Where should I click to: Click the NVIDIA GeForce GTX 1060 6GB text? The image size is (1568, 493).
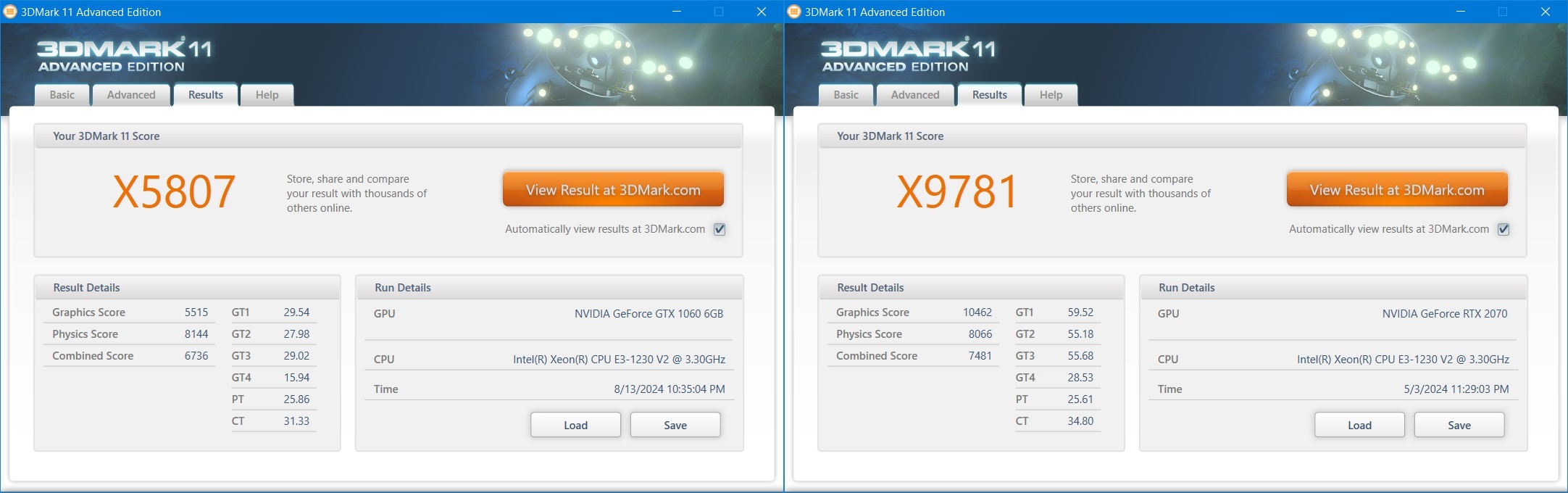pos(649,314)
